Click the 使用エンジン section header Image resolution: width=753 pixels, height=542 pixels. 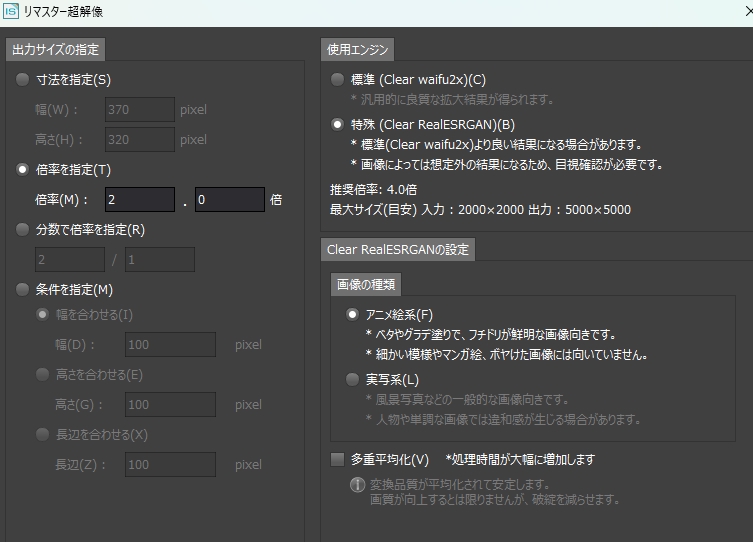pyautogui.click(x=357, y=49)
